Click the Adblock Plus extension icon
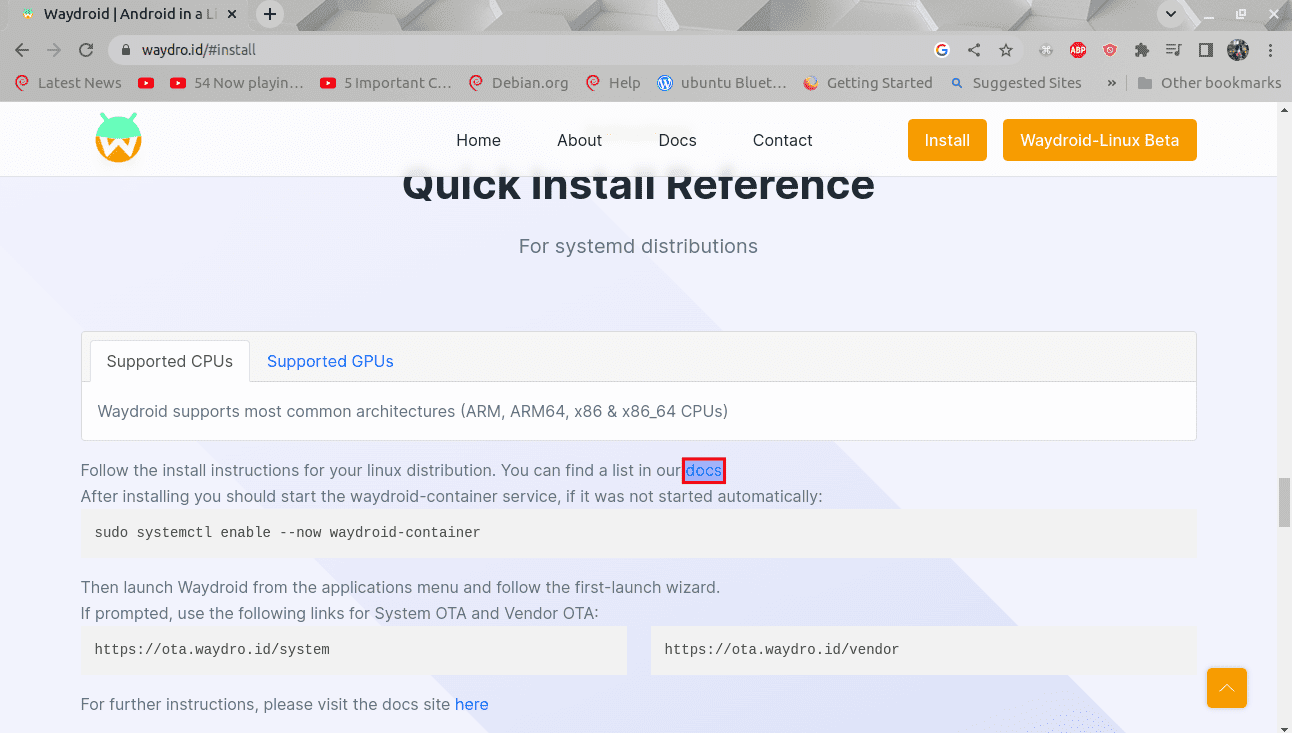Image resolution: width=1292 pixels, height=733 pixels. click(x=1078, y=50)
